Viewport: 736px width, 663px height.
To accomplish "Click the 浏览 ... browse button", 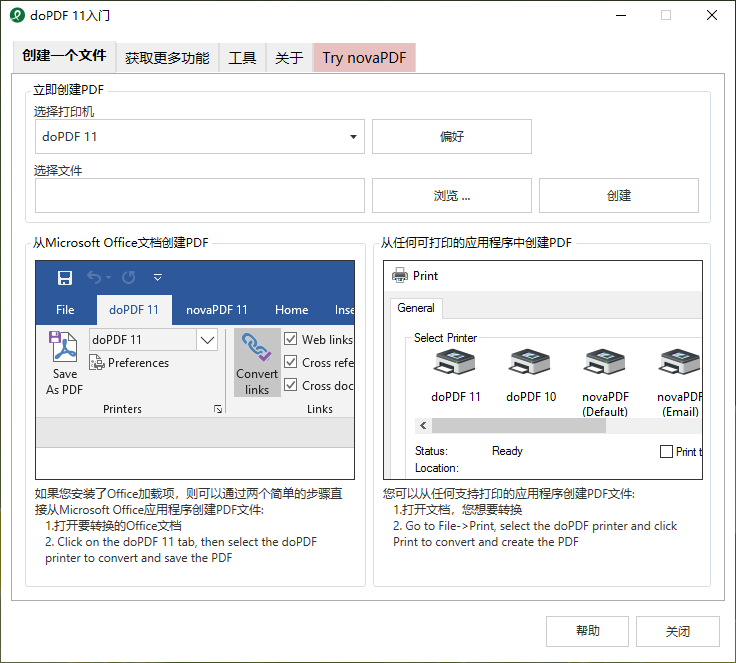I will [452, 195].
